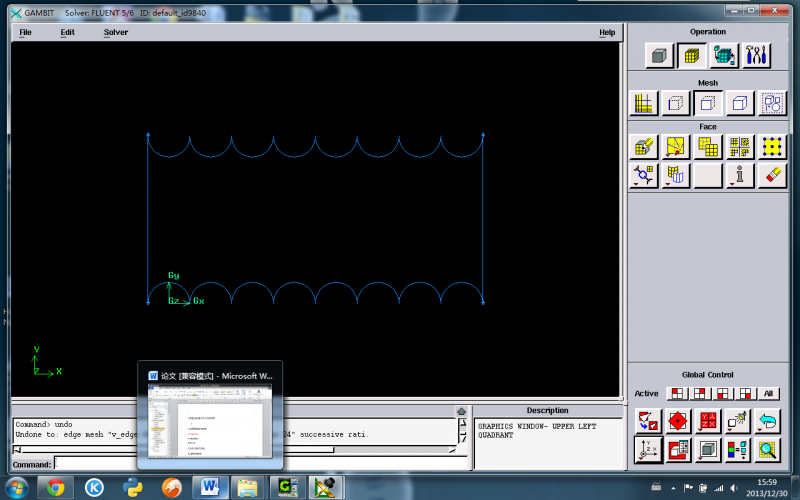Activate the upper-left quadrant toggle
The width and height of the screenshot is (800, 500).
tap(677, 393)
